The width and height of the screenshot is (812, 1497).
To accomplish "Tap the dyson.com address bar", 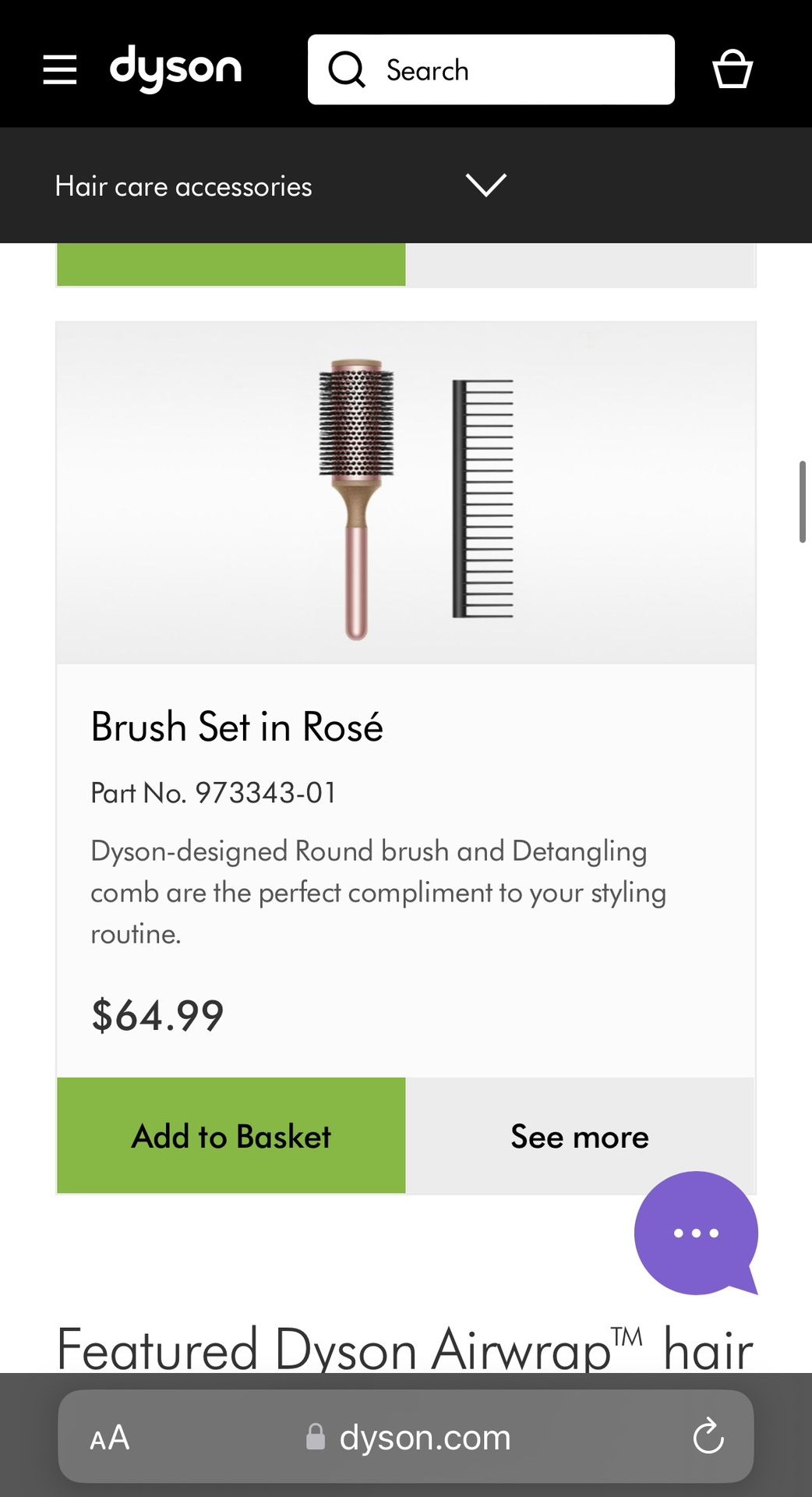I will [425, 1437].
